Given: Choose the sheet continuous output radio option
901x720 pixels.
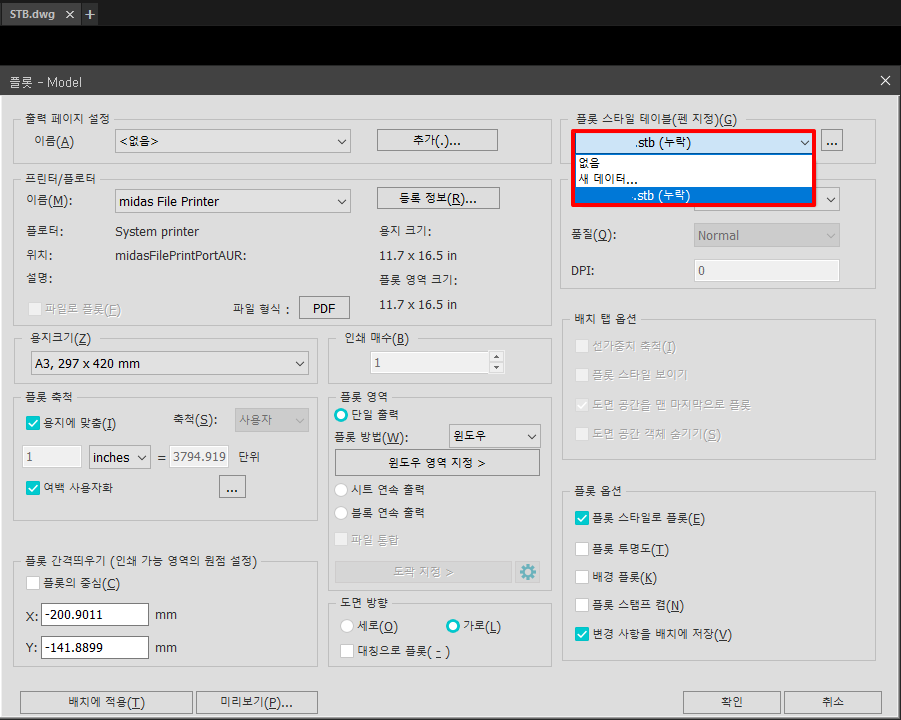Looking at the screenshot, I should (341, 489).
